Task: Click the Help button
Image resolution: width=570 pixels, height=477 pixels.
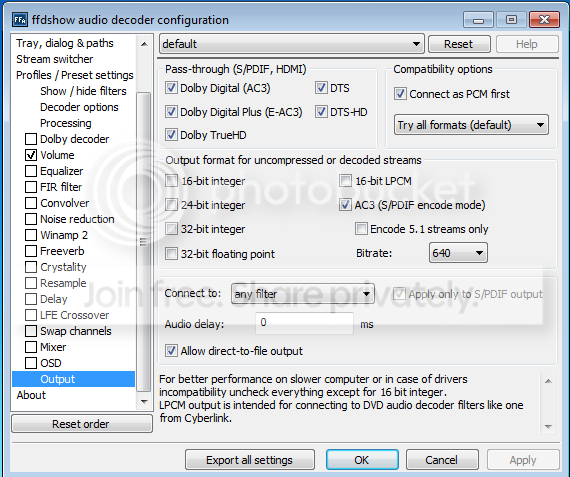Action: [527, 44]
